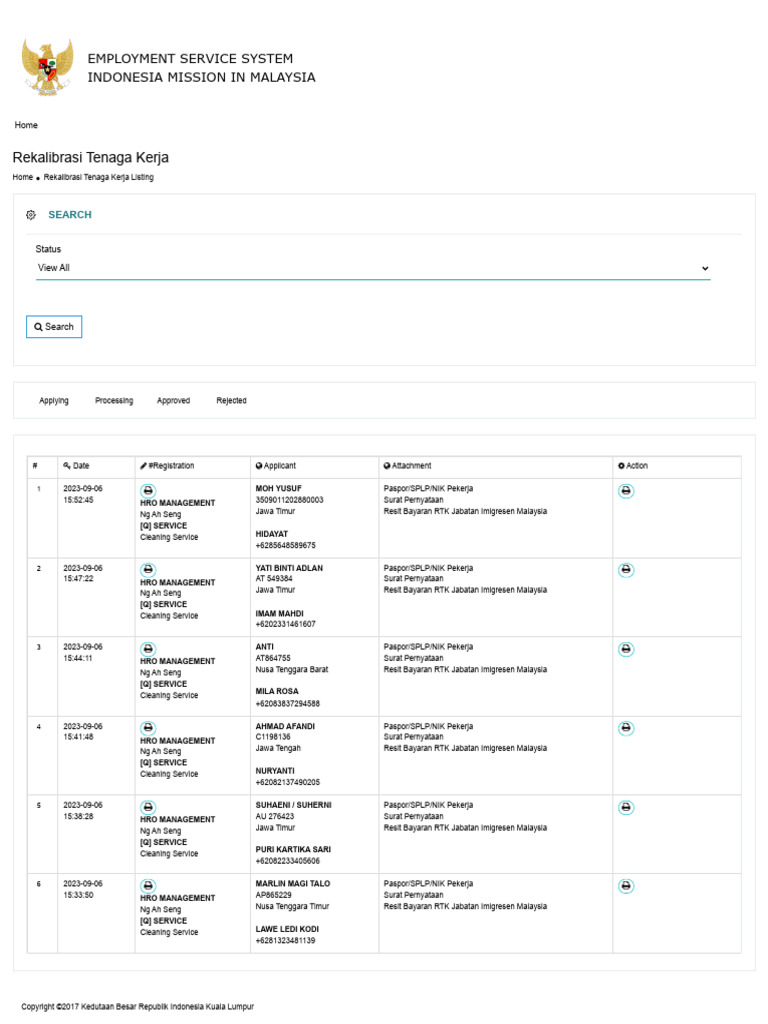Open Paspor/SPLP/NIK Pekerja attachment for YATI BINTI ADLAN
Image resolution: width=768 pixels, height=1024 pixels.
428,568
